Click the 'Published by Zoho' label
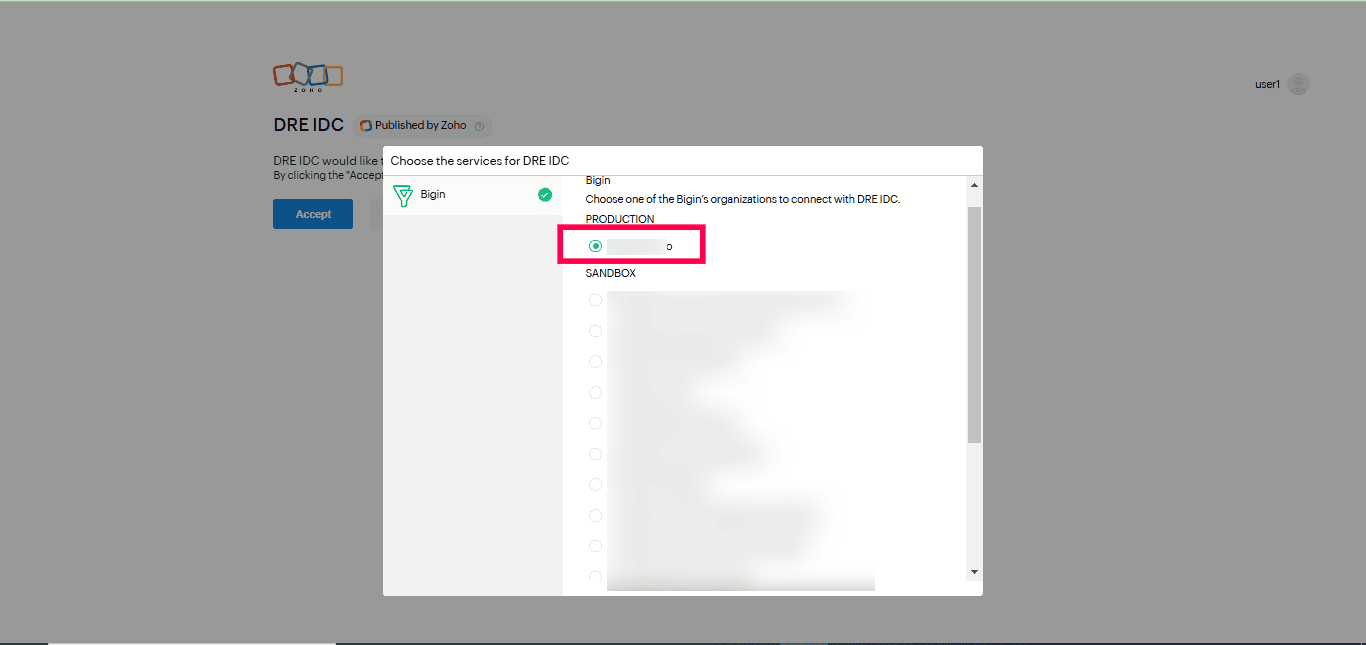1366x645 pixels. (x=421, y=126)
